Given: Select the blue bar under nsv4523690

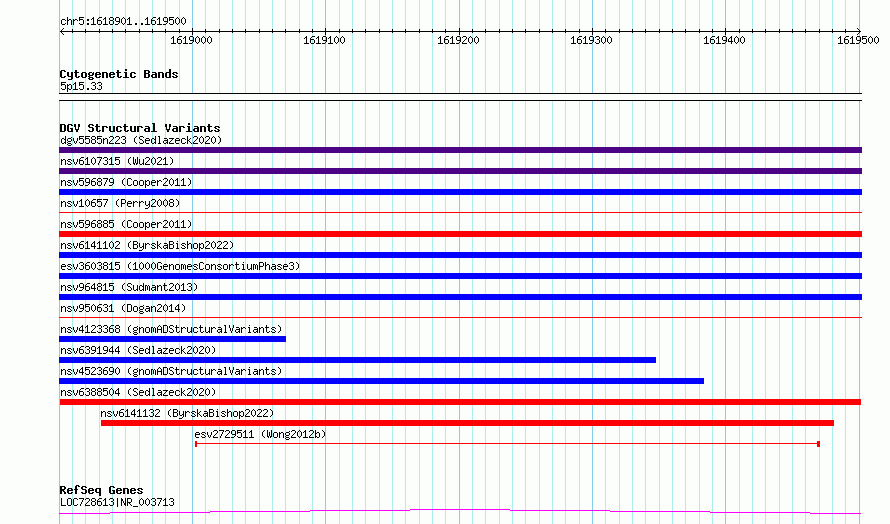Looking at the screenshot, I should coord(381,381).
